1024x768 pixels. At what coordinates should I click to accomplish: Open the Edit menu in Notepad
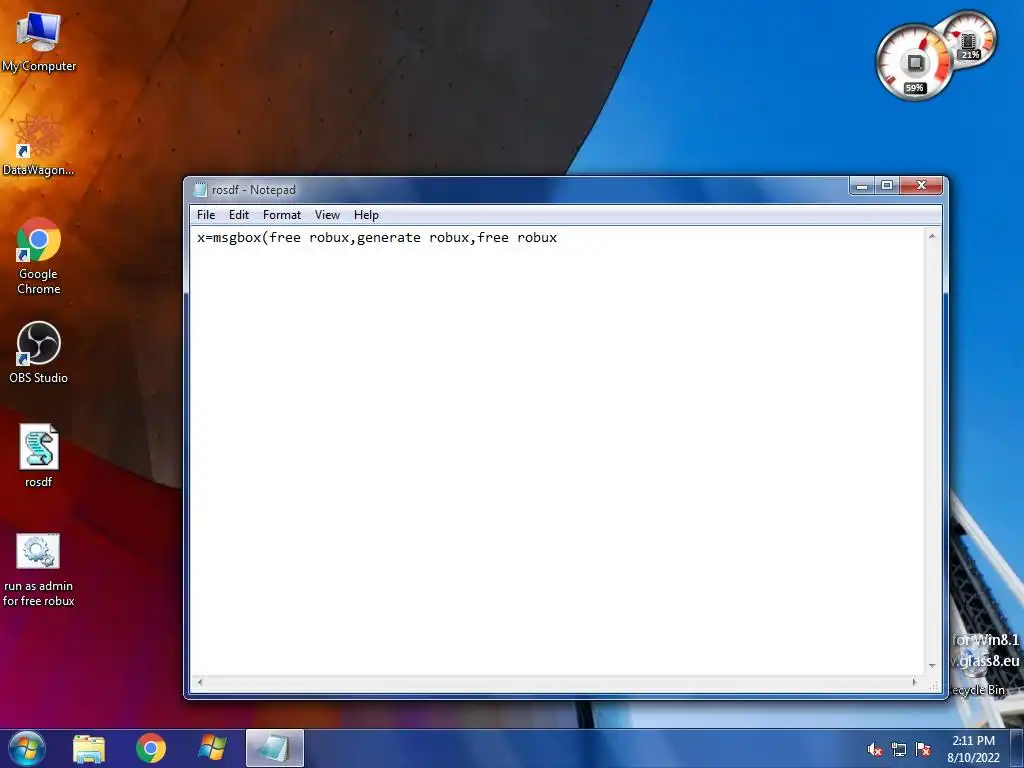(x=238, y=215)
